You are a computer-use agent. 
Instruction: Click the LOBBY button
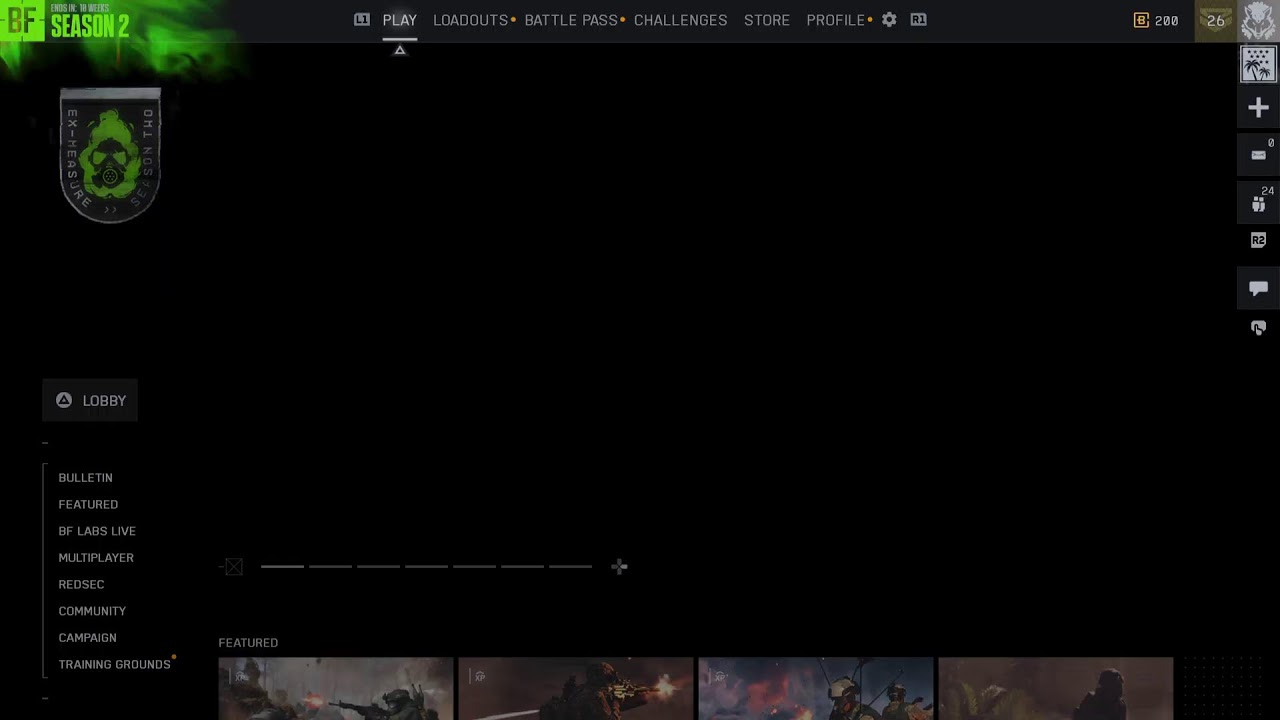pyautogui.click(x=90, y=400)
